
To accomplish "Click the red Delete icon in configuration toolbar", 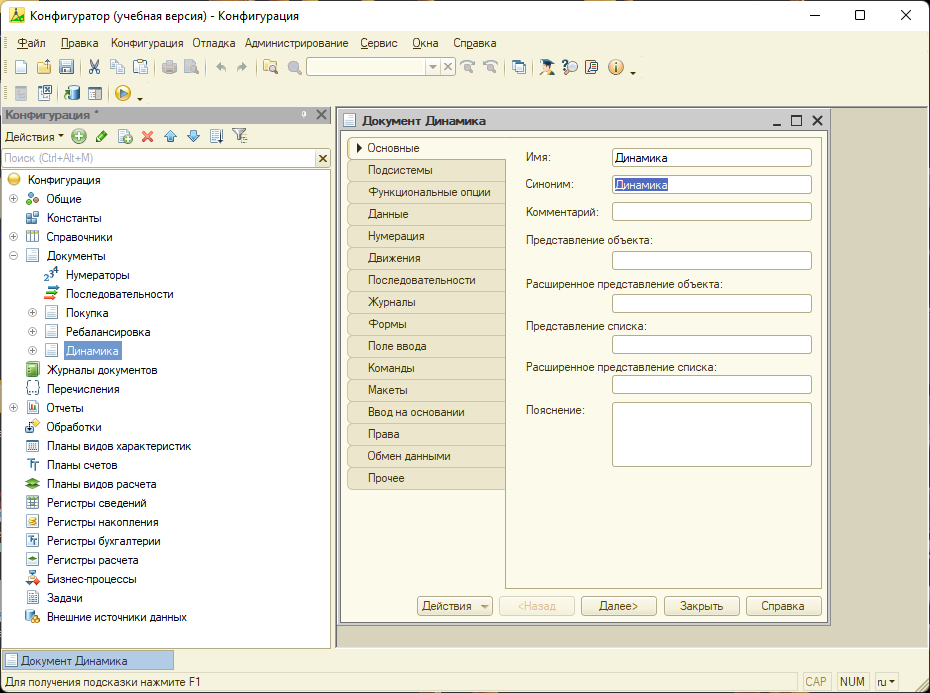I will (x=147, y=136).
